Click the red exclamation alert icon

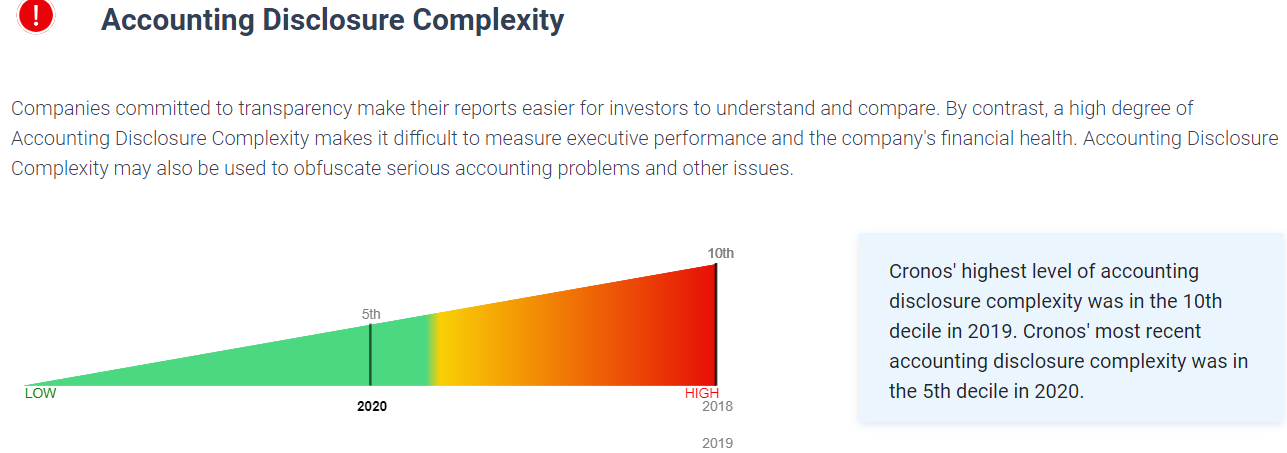pos(36,15)
